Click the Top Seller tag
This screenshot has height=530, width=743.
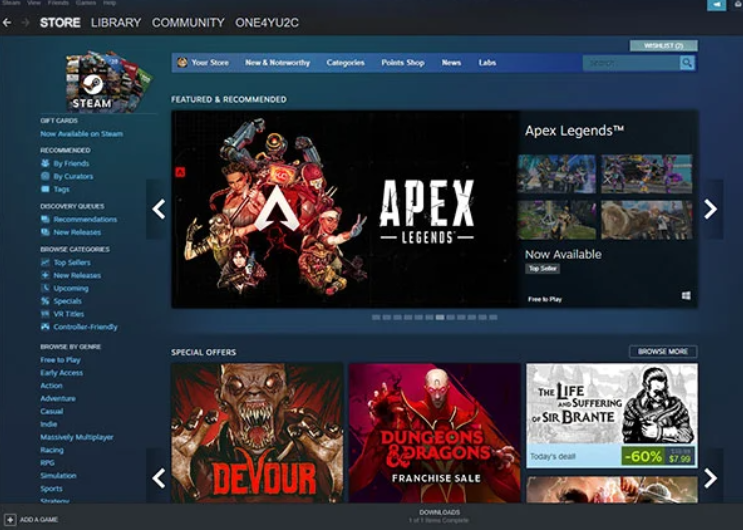(x=543, y=268)
